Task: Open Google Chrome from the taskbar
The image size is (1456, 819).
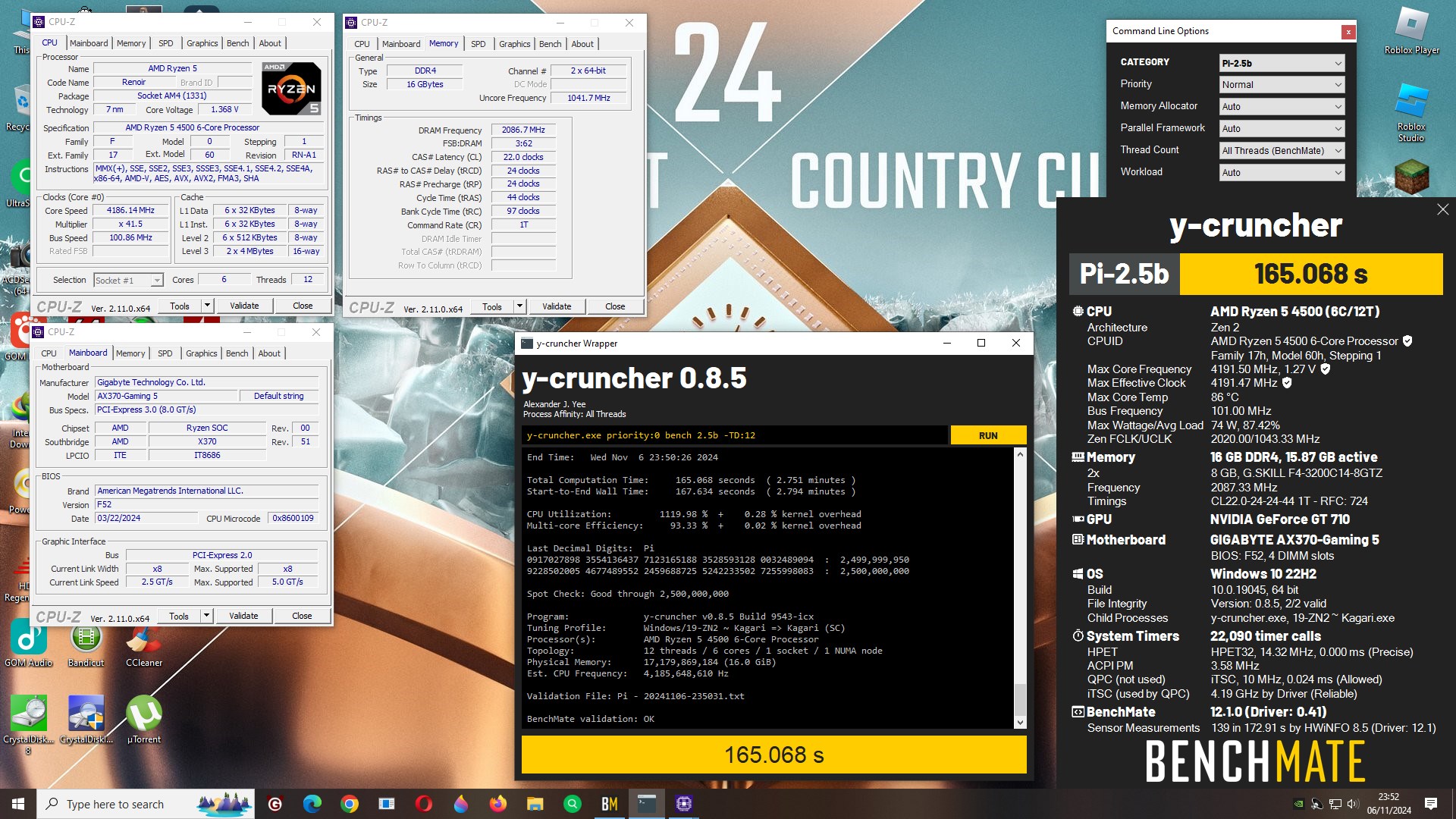Action: coord(350,804)
